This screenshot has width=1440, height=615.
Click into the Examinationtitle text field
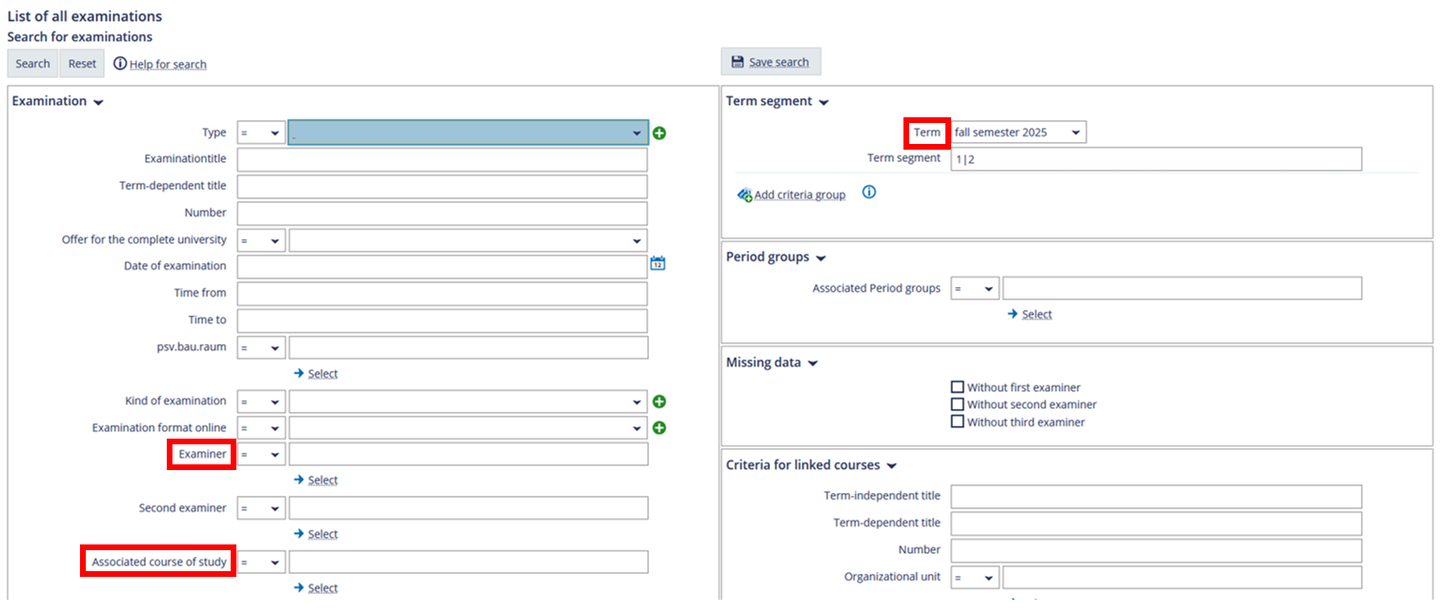[x=442, y=160]
